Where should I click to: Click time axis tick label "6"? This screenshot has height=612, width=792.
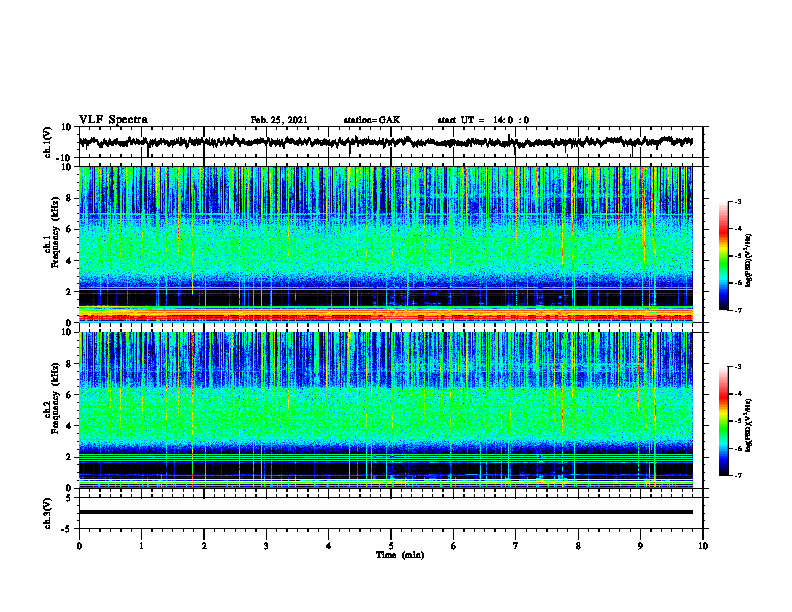point(454,546)
